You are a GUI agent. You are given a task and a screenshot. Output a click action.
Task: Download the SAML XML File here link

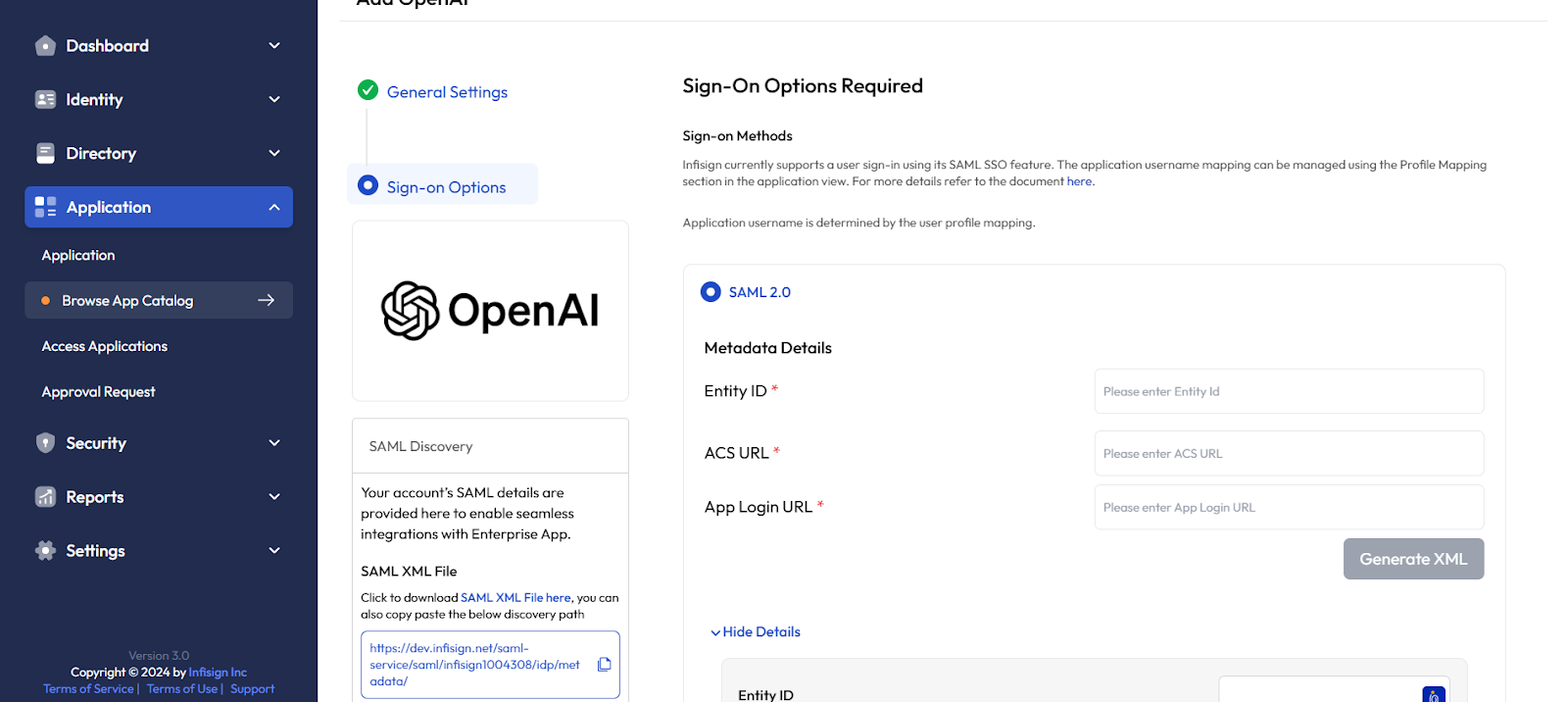[x=515, y=598]
